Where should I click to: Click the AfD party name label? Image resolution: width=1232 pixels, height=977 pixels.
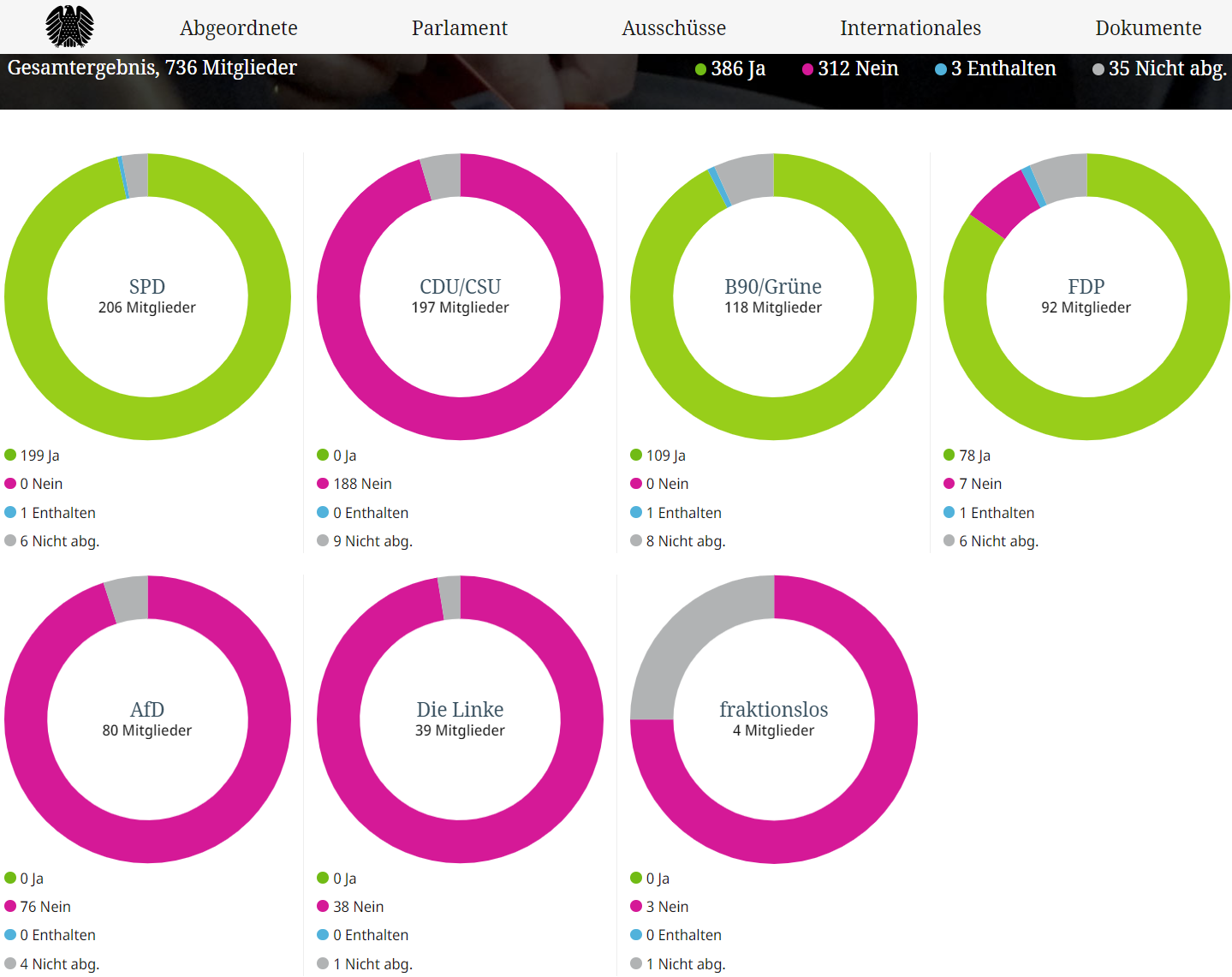click(x=147, y=709)
